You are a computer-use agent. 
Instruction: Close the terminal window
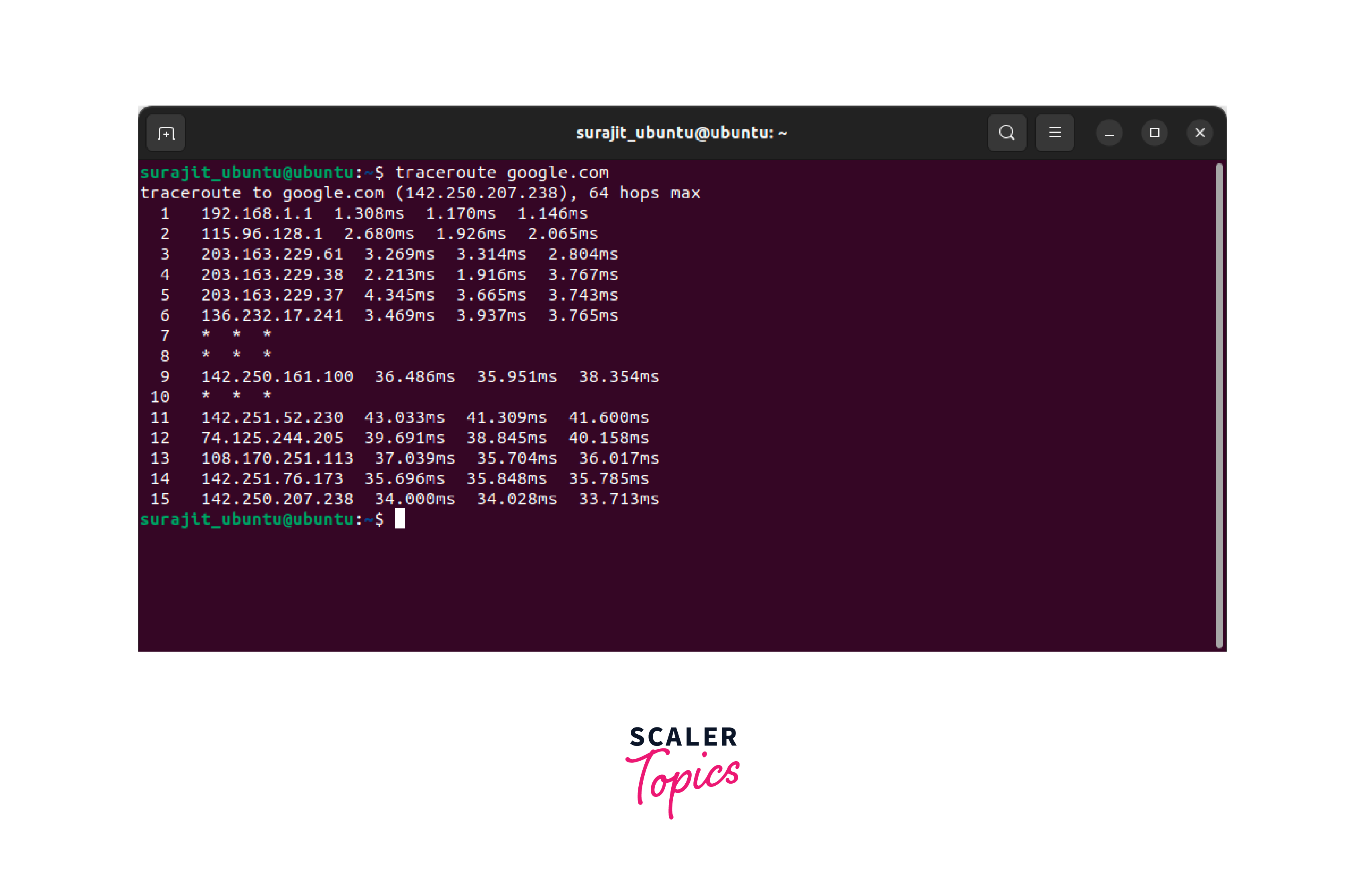pos(1199,133)
